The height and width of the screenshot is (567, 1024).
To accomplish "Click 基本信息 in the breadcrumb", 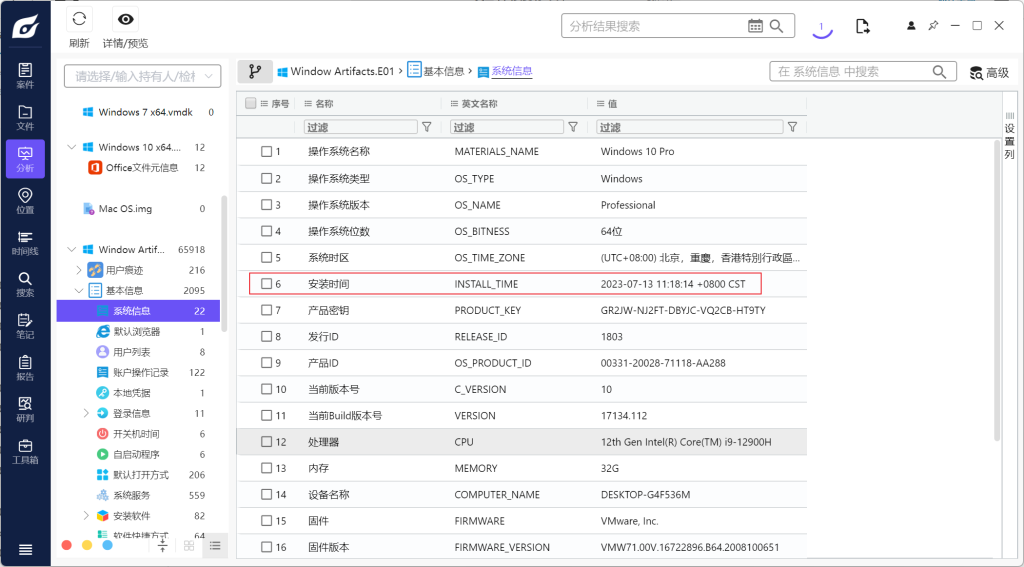I will pos(443,72).
